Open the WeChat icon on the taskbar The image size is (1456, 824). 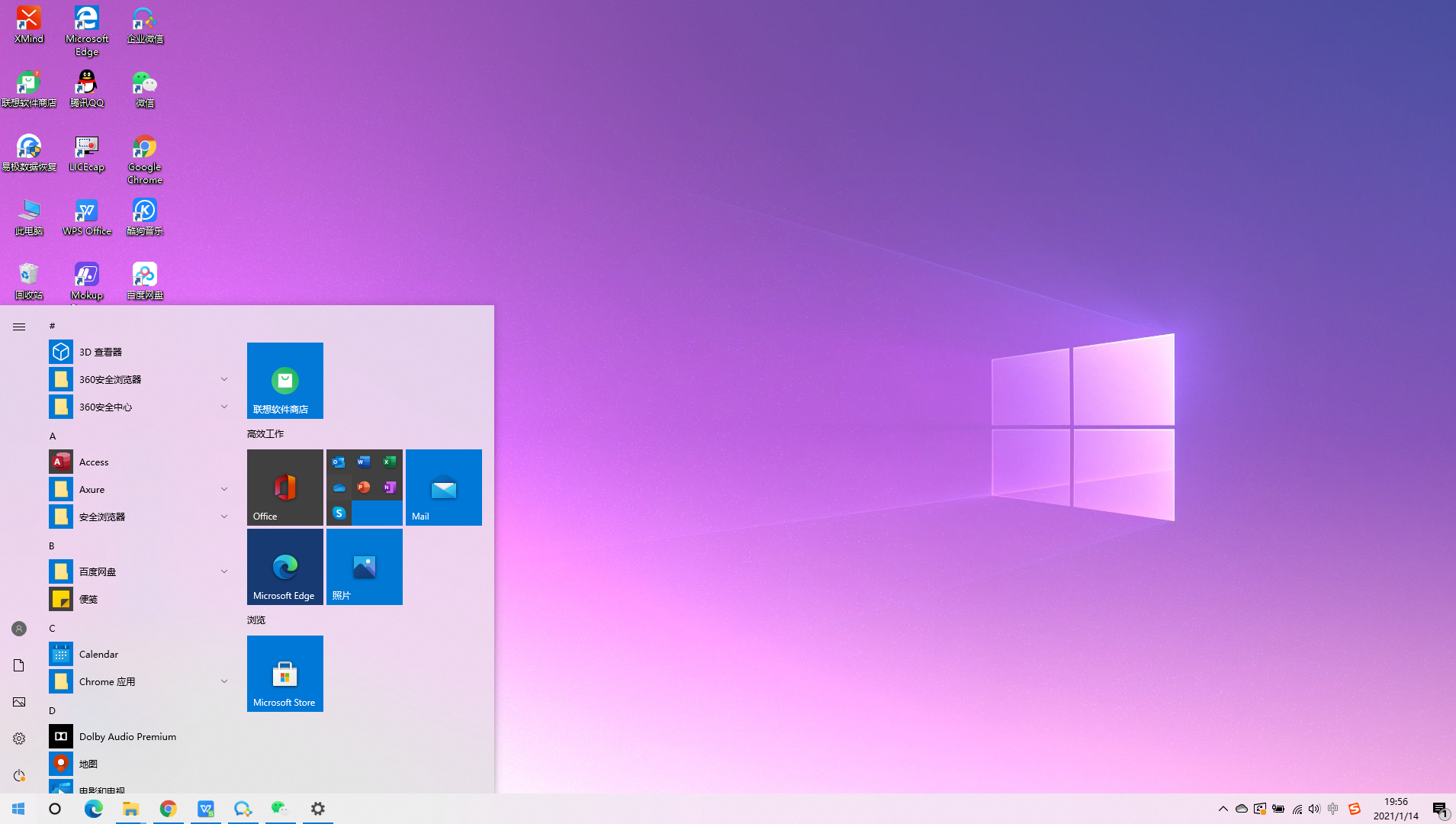[x=281, y=809]
